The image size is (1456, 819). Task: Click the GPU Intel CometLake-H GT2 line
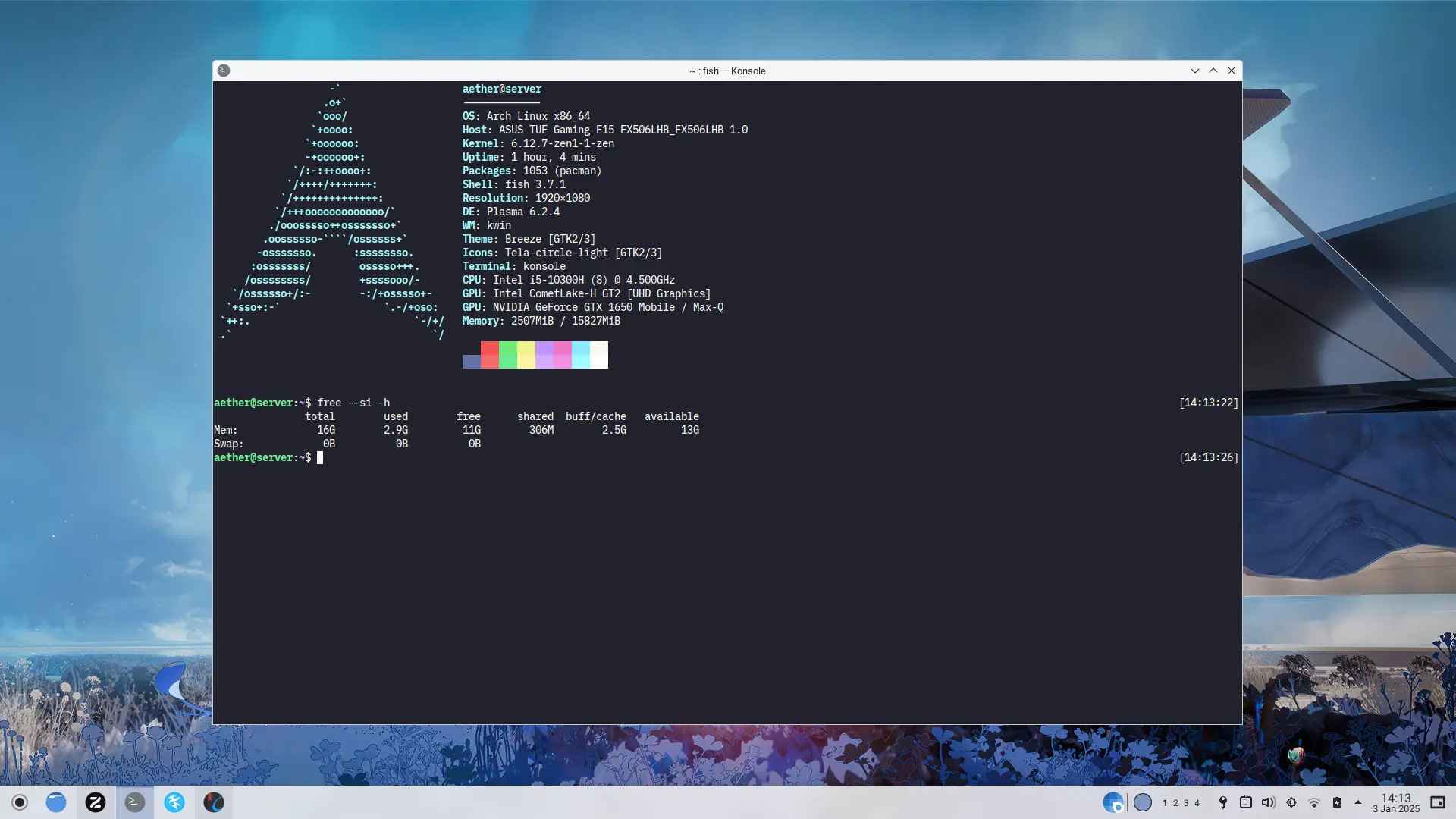(x=587, y=293)
